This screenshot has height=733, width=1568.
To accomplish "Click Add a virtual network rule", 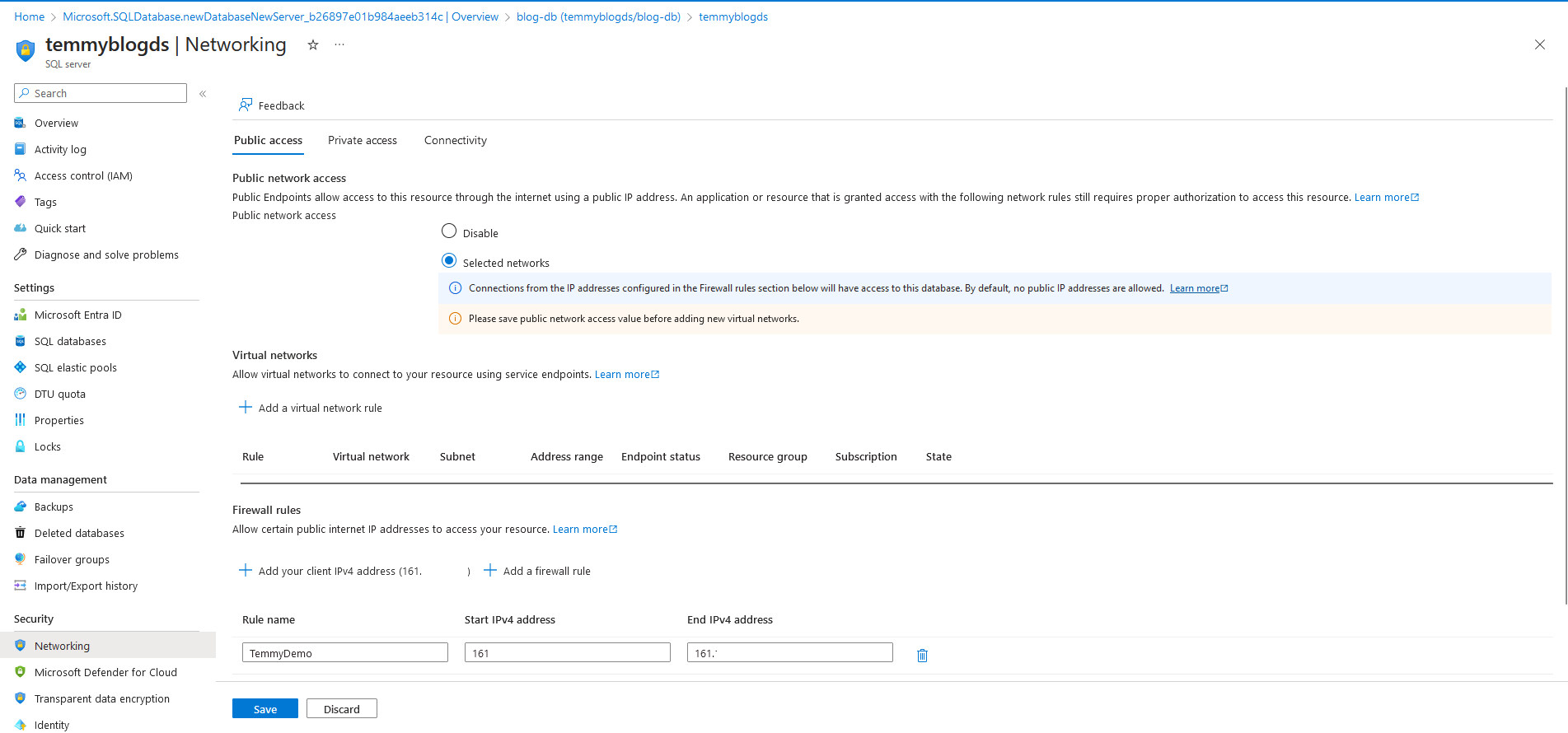I will click(x=311, y=408).
